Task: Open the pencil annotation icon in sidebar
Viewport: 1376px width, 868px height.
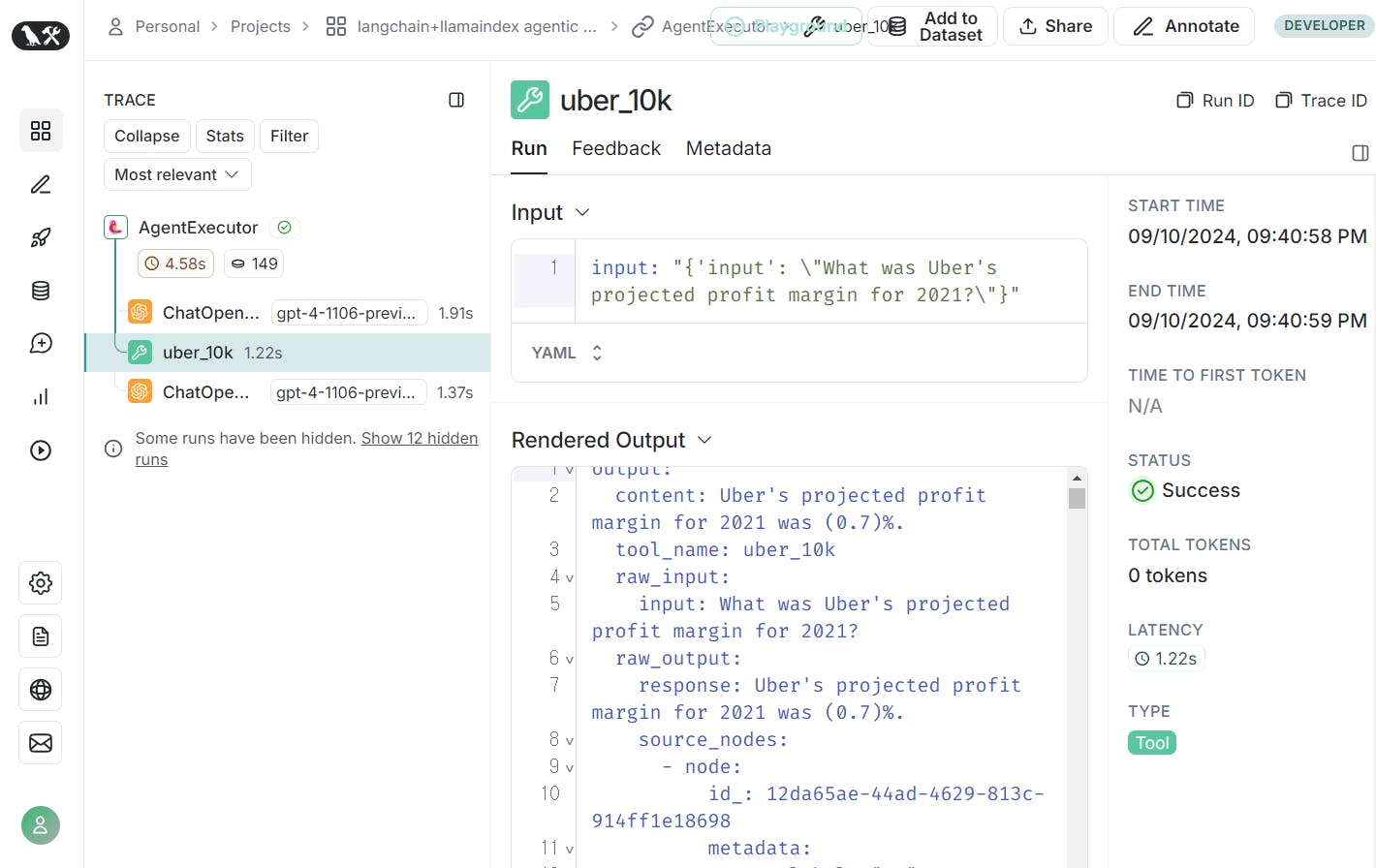Action: point(41,184)
